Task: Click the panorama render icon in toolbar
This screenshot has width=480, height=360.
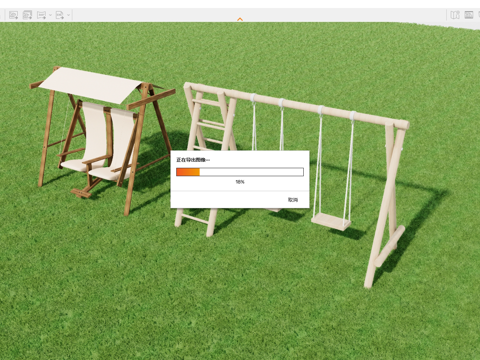Action: click(41, 15)
